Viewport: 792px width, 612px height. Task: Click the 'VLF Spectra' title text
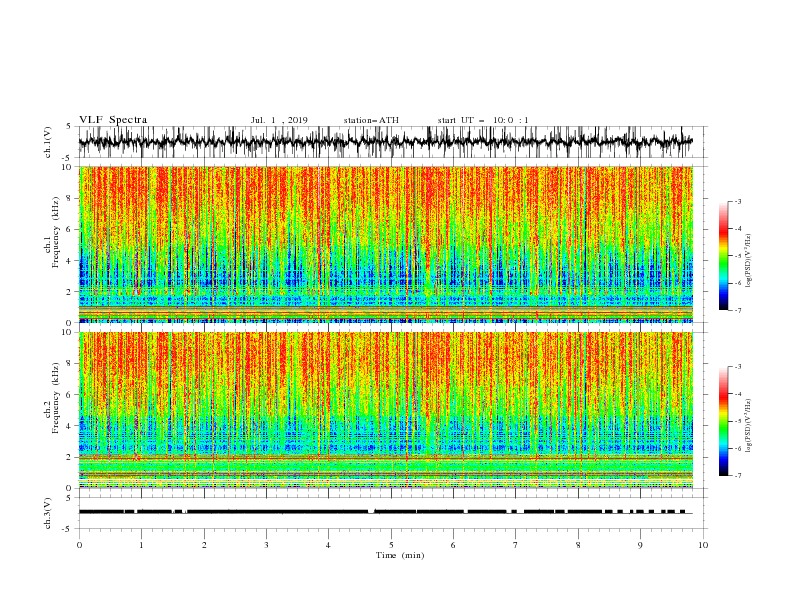pyautogui.click(x=113, y=120)
